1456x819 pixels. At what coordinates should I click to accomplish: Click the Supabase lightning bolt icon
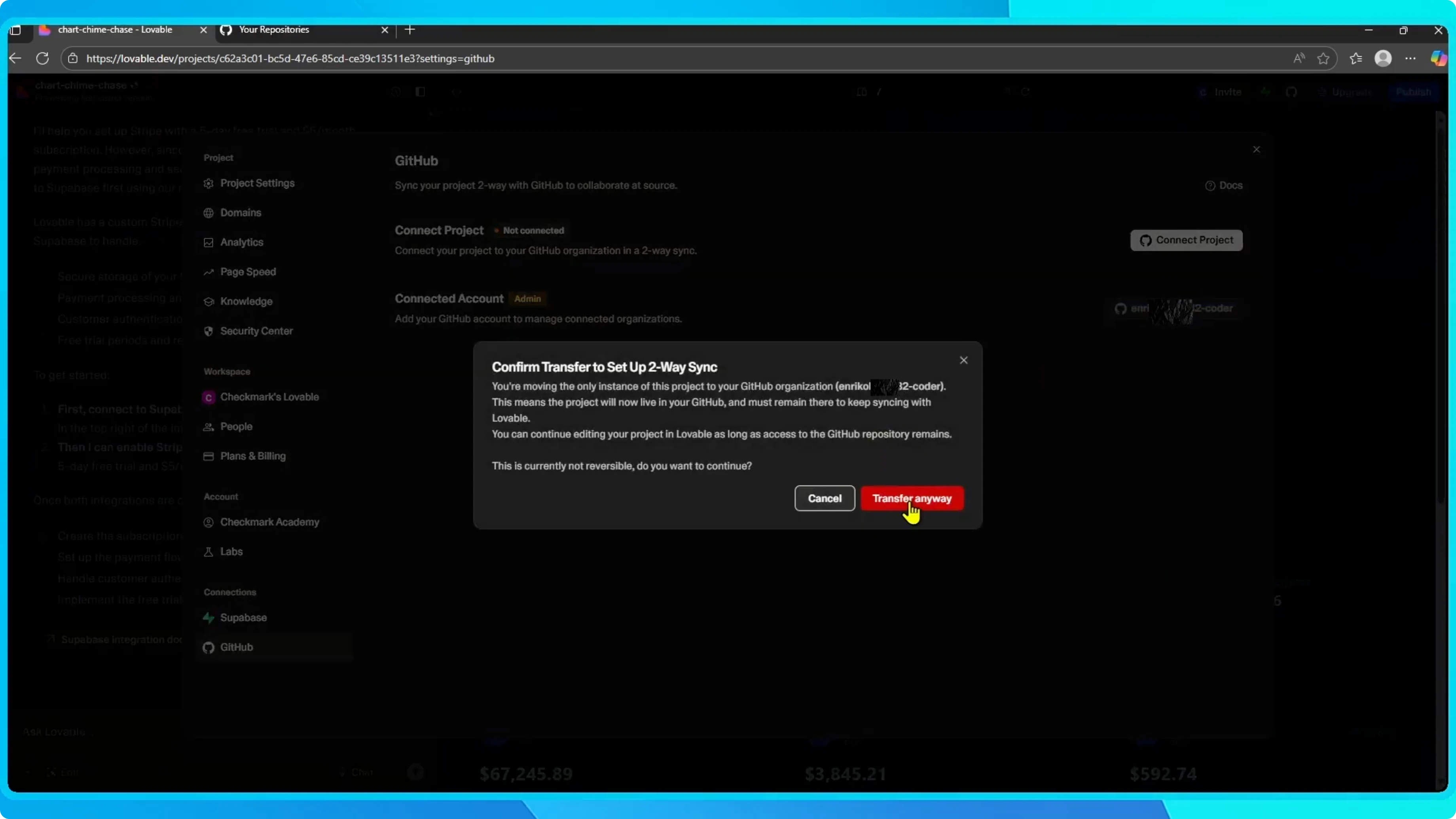209,618
